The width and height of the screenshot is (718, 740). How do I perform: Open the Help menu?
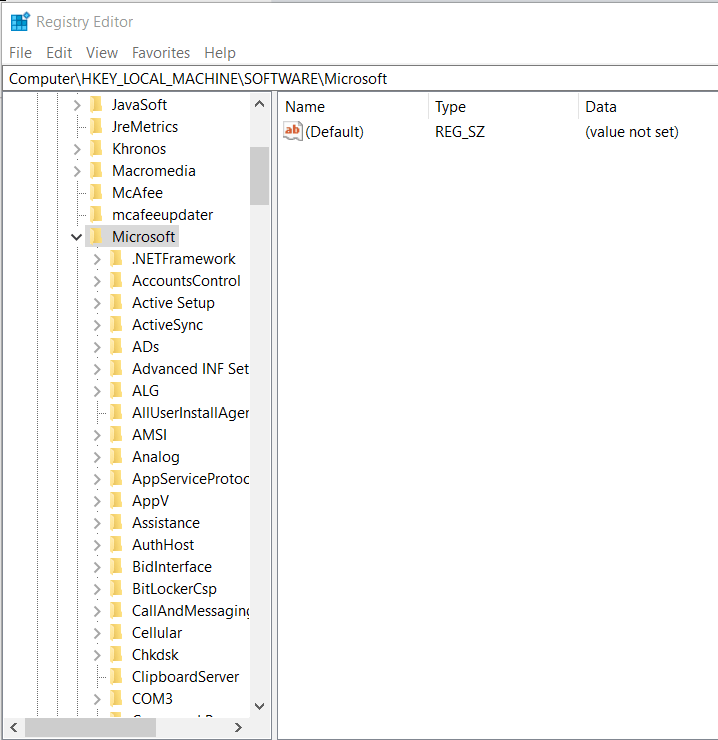click(x=220, y=53)
